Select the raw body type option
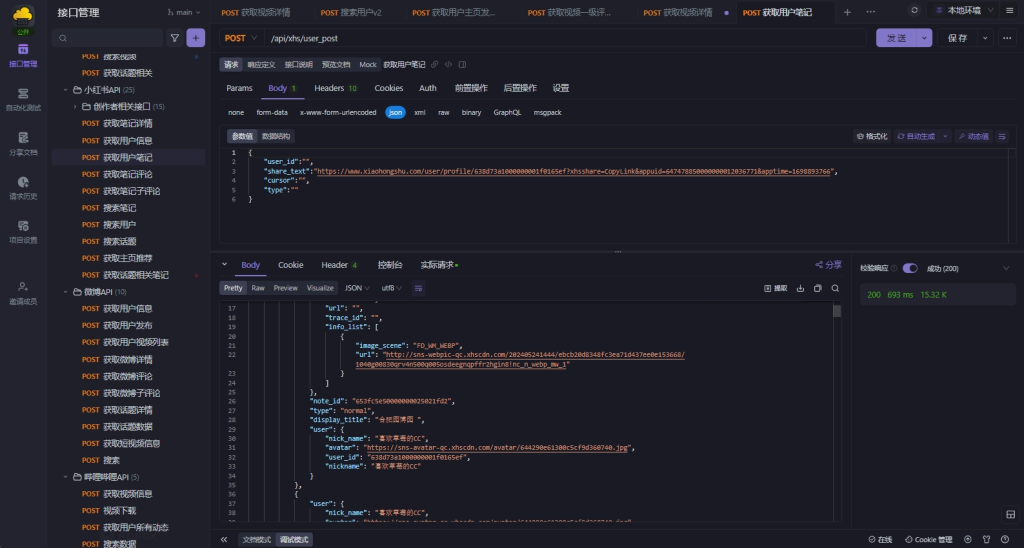 [x=443, y=113]
